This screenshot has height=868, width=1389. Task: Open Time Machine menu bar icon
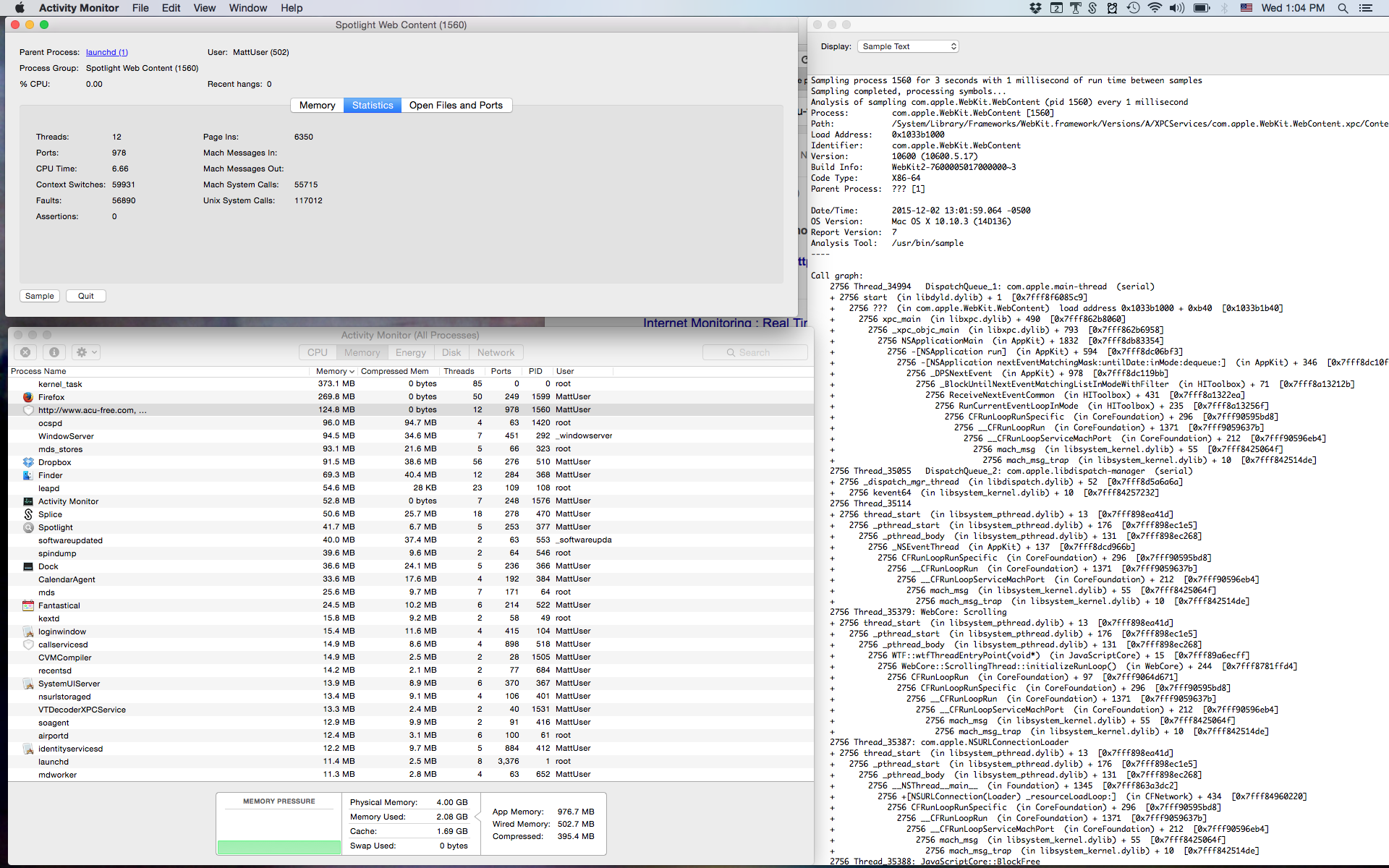coord(1133,8)
